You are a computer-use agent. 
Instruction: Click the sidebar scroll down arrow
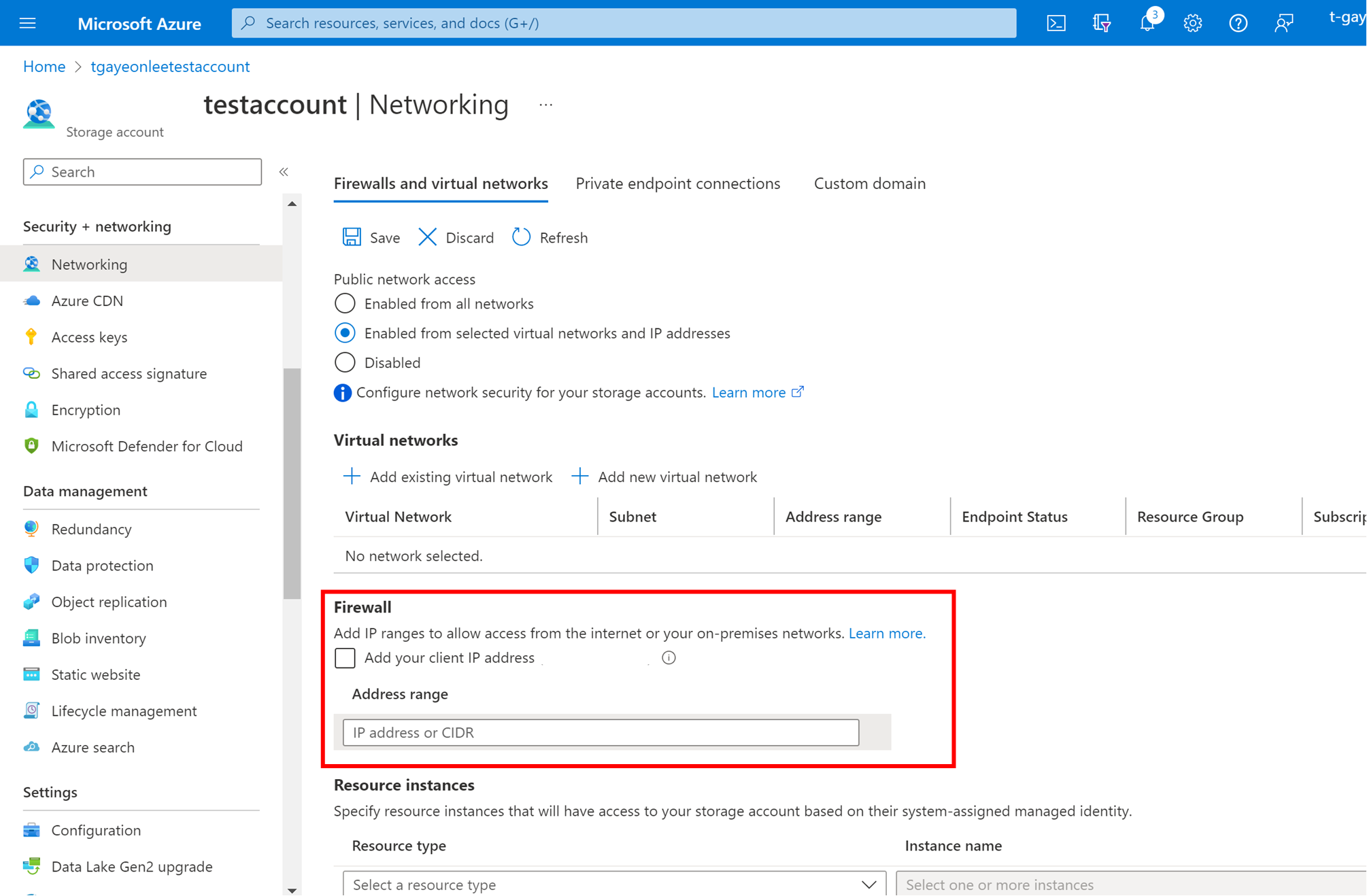(x=292, y=890)
